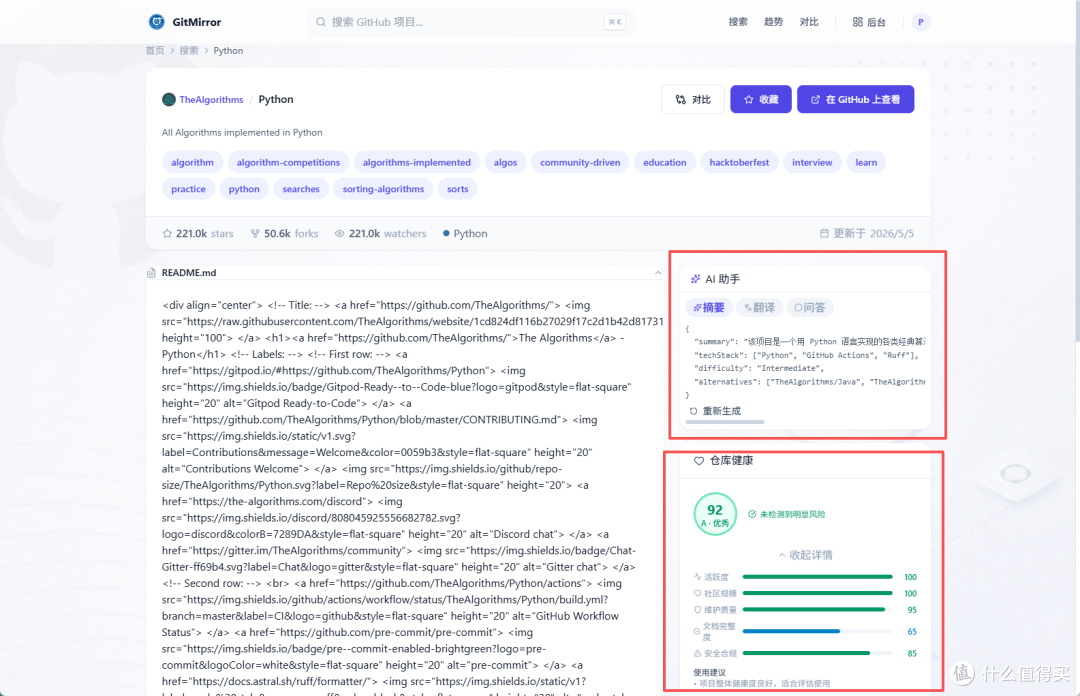This screenshot has height=696, width=1080.
Task: Select the learn topic tag
Action: pyautogui.click(x=866, y=163)
